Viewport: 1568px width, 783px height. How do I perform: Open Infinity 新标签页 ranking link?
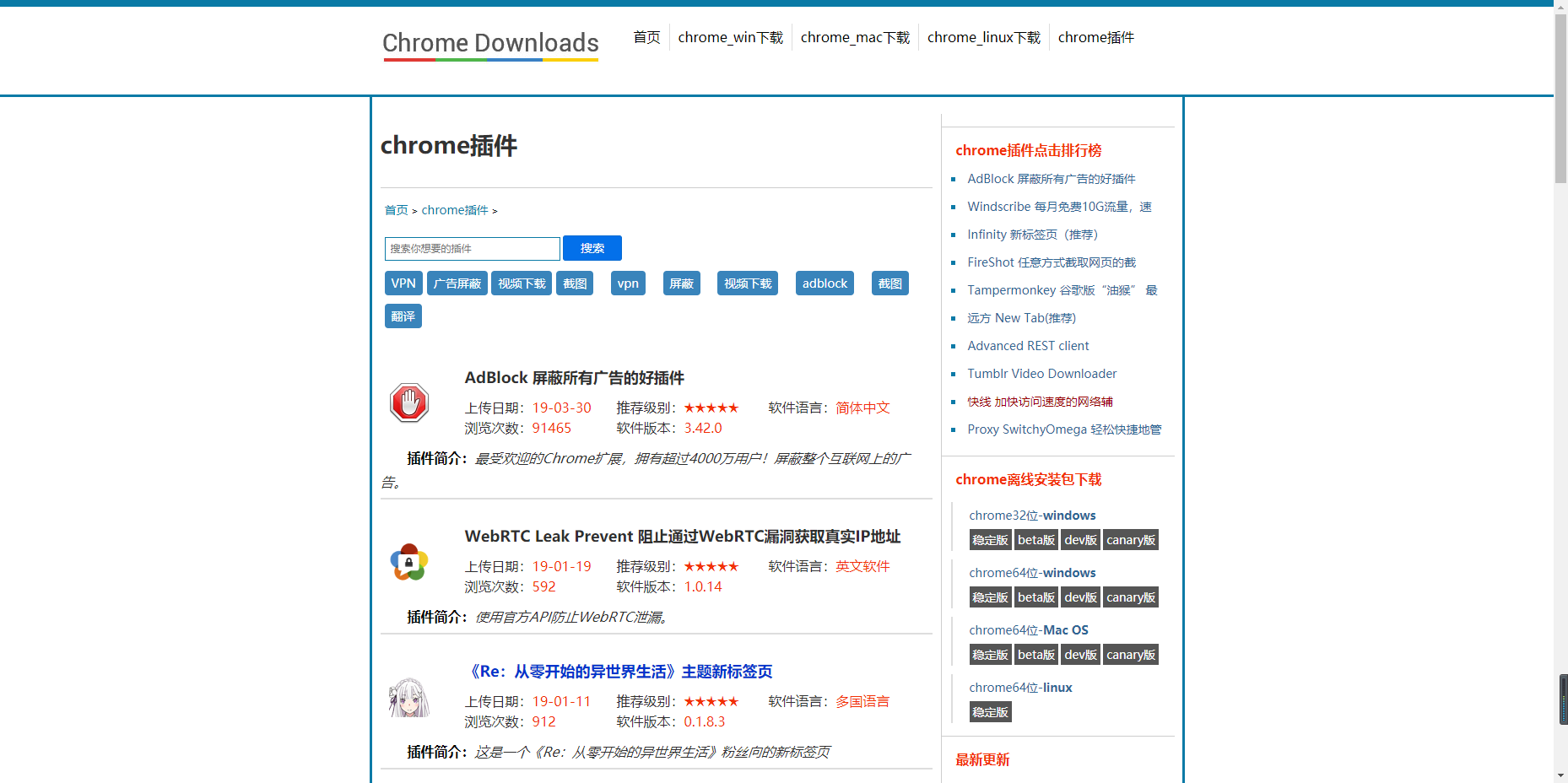click(x=1033, y=235)
